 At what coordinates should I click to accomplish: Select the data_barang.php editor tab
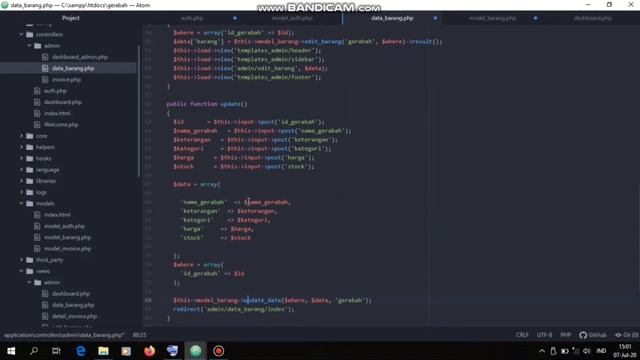392,18
